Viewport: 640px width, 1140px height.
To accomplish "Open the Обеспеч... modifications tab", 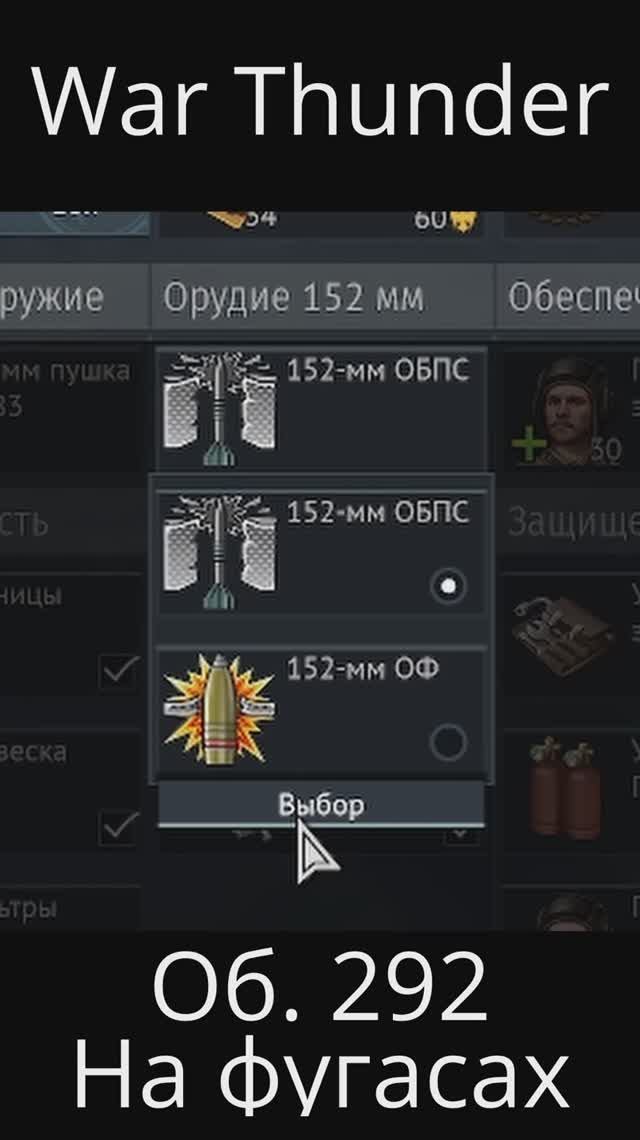I will pyautogui.click(x=569, y=298).
